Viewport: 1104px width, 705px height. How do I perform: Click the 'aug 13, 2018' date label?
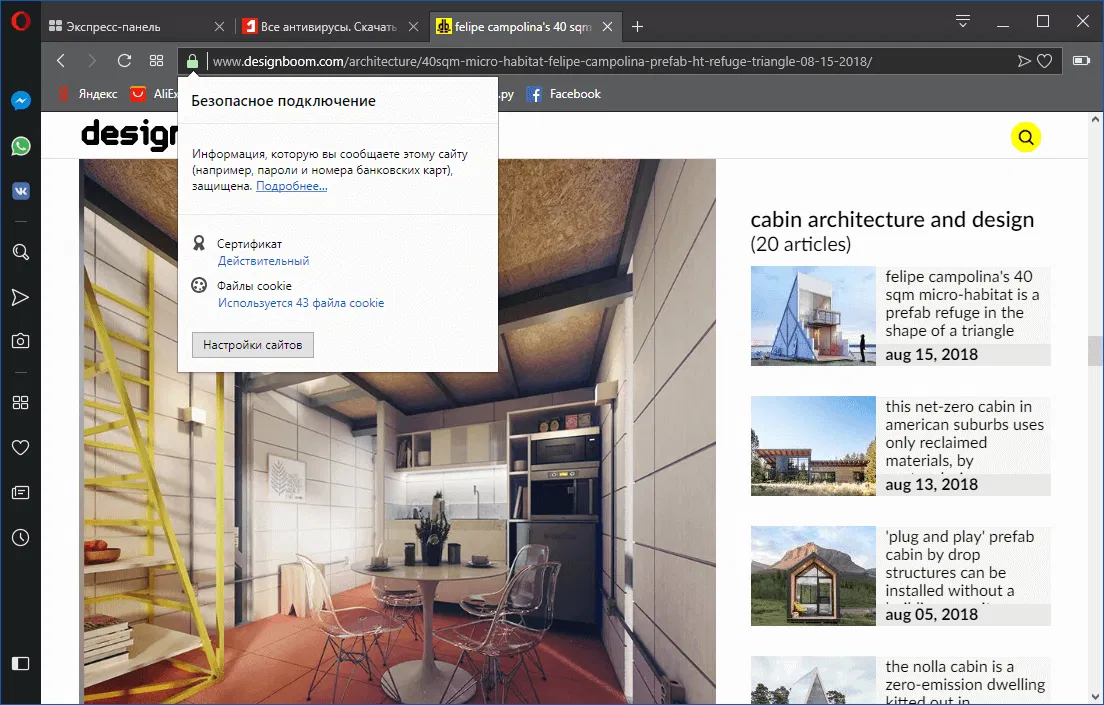tap(932, 485)
